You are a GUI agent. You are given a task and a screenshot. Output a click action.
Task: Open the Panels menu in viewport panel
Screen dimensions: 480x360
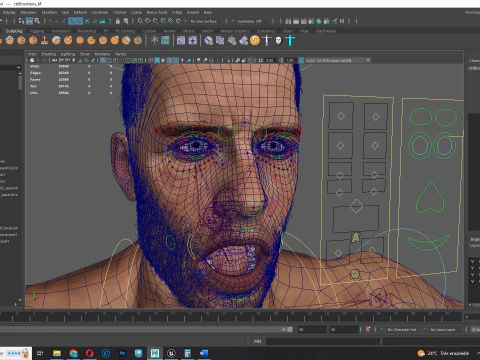(x=121, y=54)
